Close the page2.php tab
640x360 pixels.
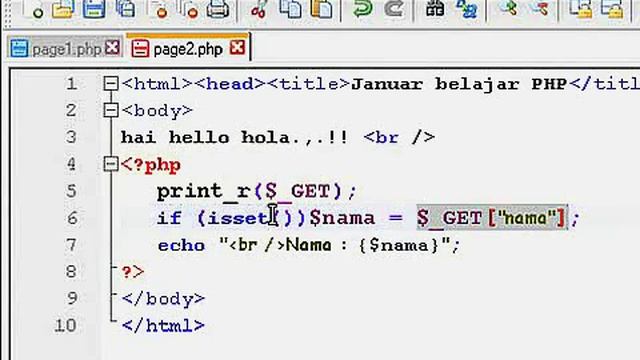pos(237,48)
